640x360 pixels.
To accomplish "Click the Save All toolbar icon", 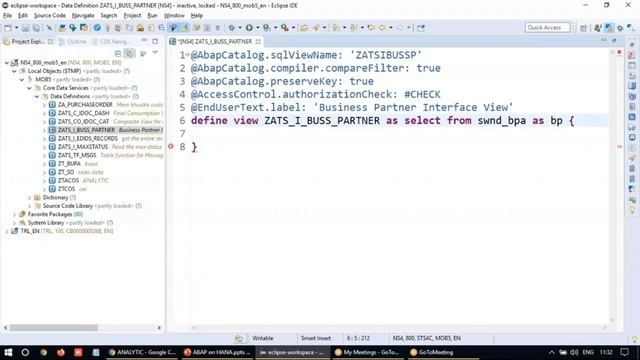I will (x=36, y=28).
